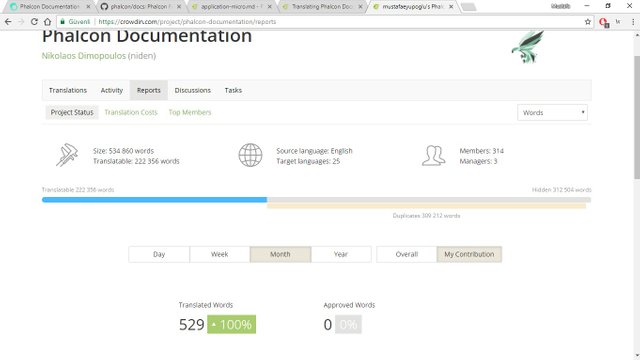Click the Phalcon Documentation heading
Image resolution: width=640 pixels, height=360 pixels.
[147, 36]
